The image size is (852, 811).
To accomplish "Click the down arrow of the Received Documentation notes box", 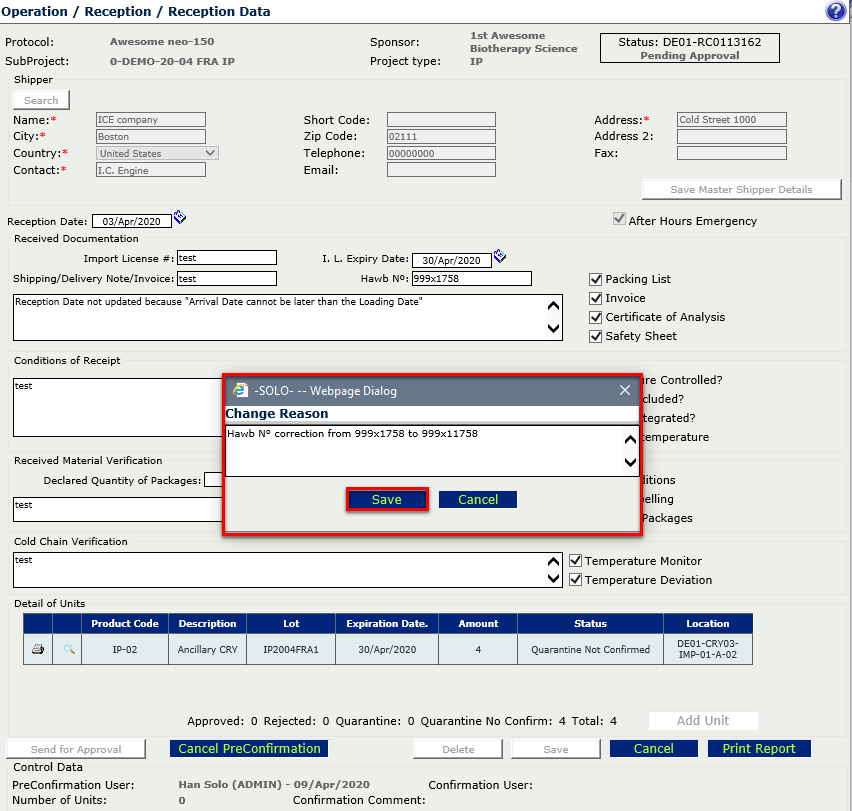I will pos(553,328).
